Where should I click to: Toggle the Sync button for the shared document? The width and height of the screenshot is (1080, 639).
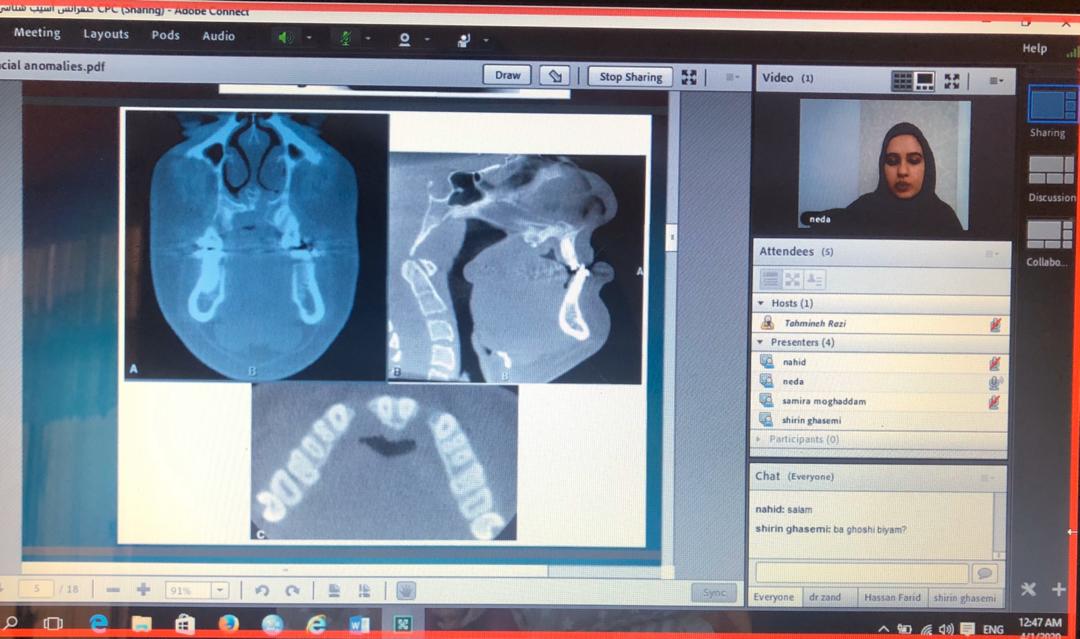713,593
